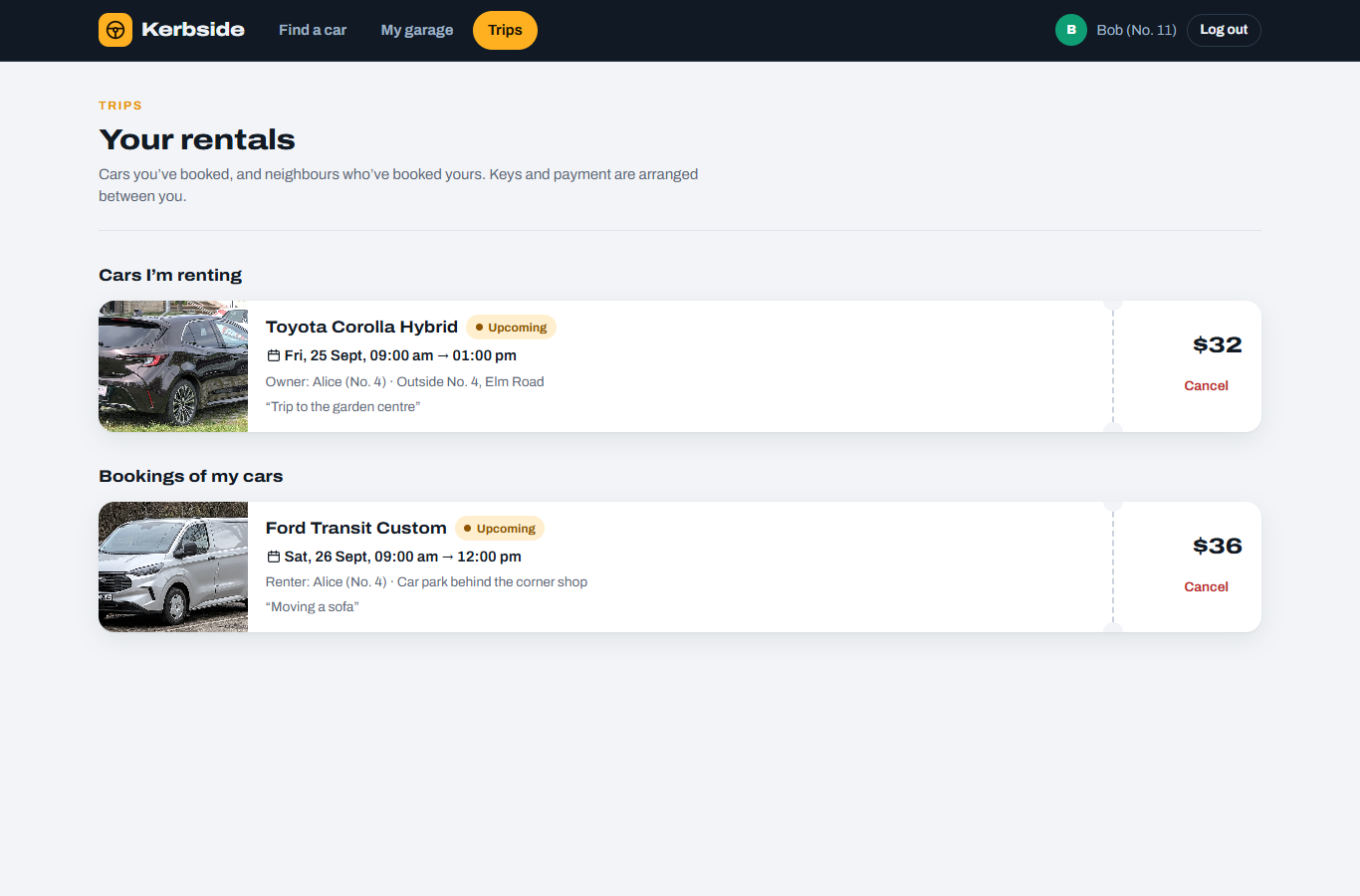Click calendar icon beside Fri, 25 Sept

[x=274, y=355]
